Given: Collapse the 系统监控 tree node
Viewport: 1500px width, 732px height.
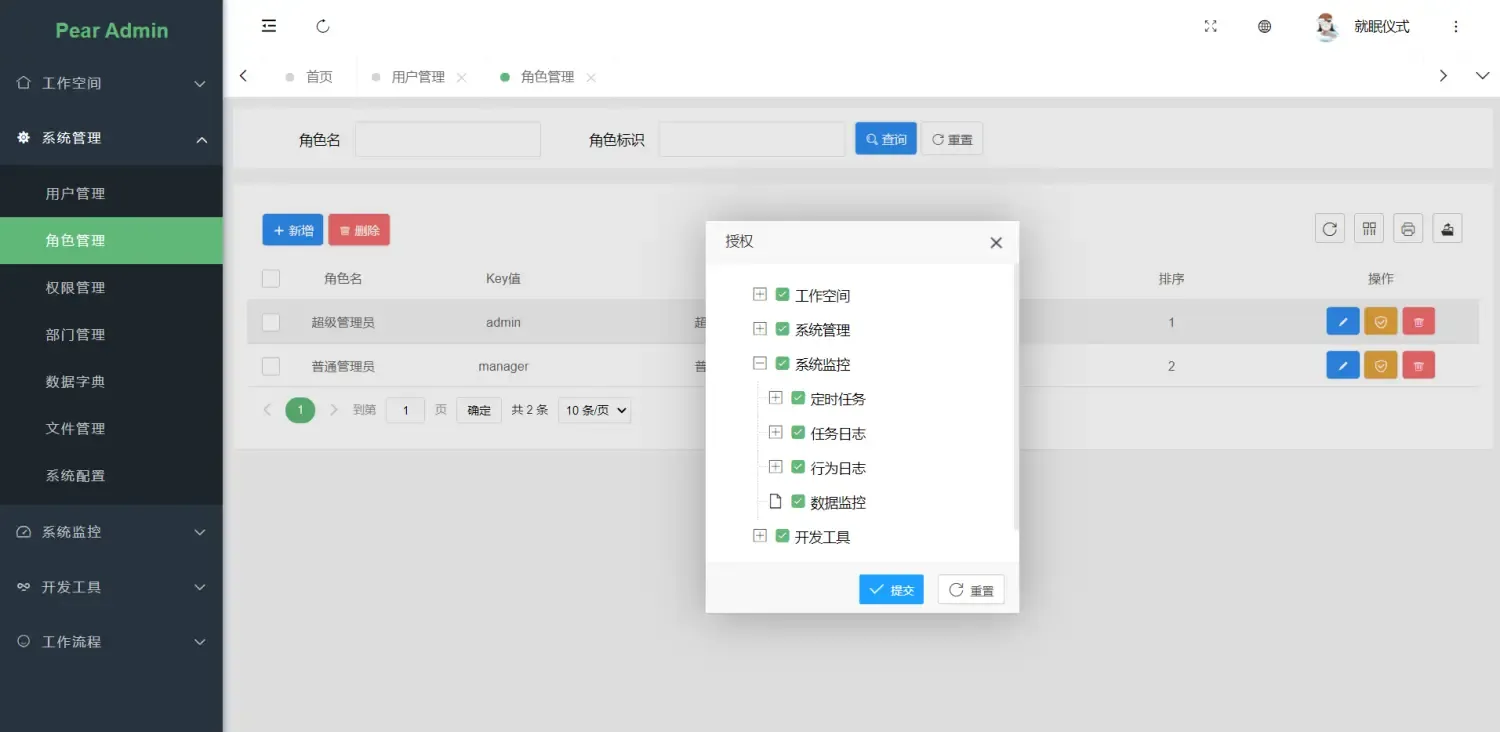Looking at the screenshot, I should pyautogui.click(x=759, y=363).
